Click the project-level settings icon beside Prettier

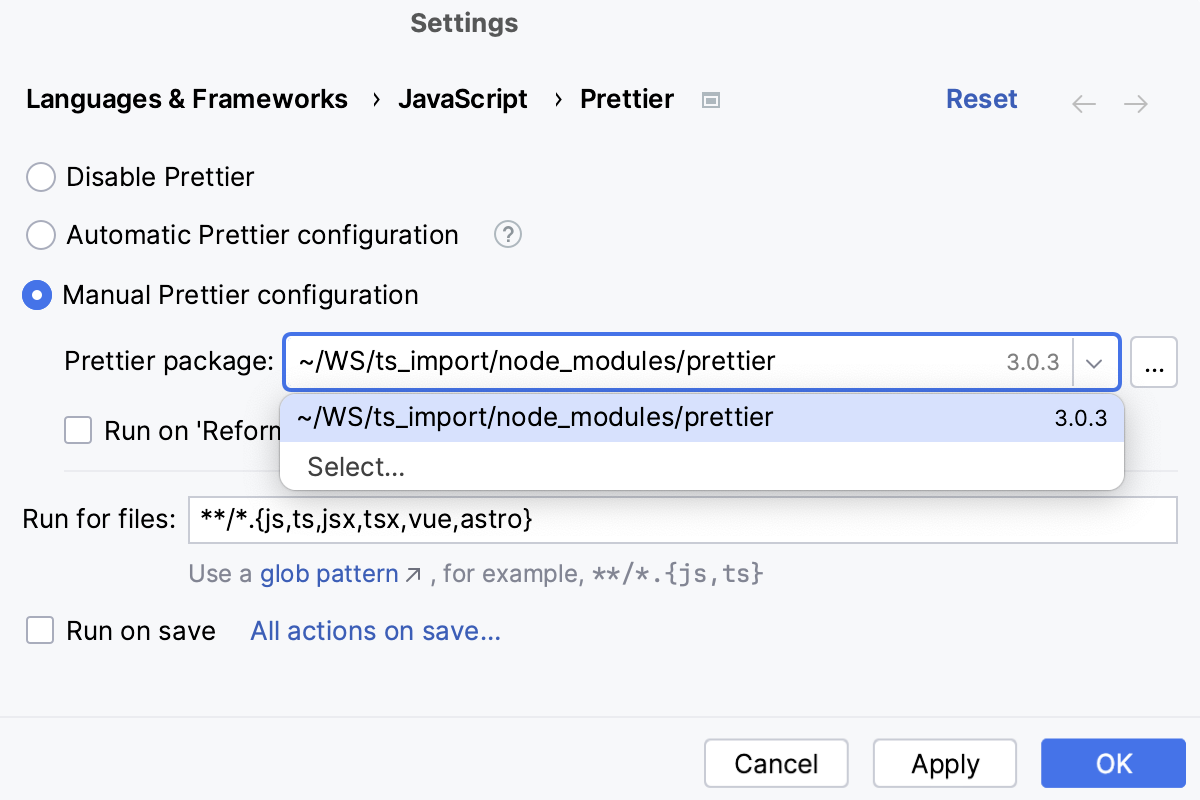tap(710, 100)
